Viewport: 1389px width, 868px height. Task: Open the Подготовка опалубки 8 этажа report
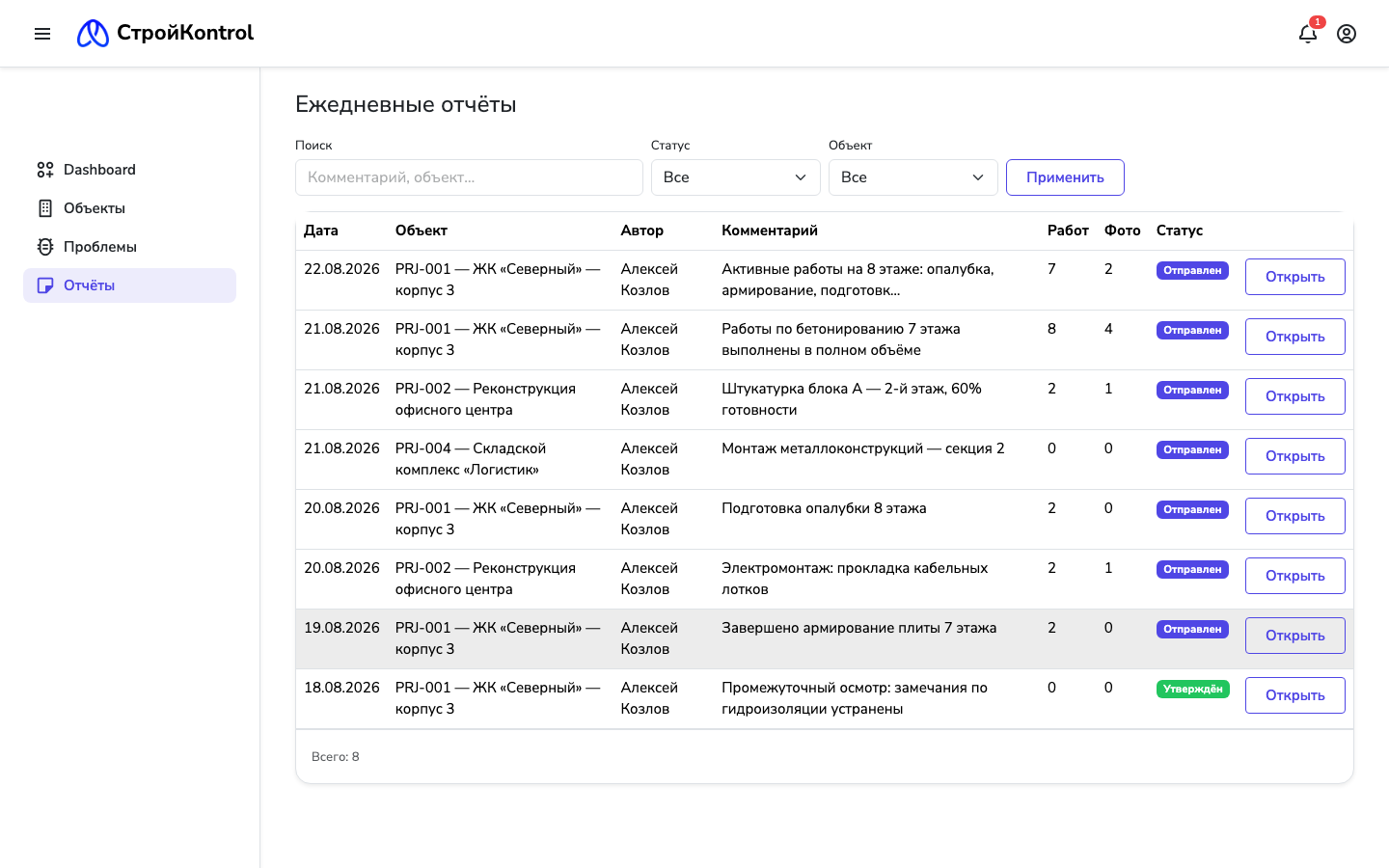(x=1294, y=516)
